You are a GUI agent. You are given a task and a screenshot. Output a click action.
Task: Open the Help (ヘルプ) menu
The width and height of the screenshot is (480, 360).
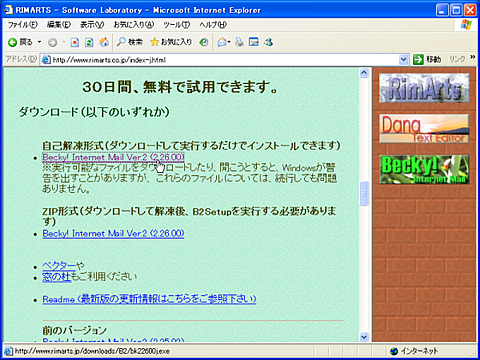[213, 25]
